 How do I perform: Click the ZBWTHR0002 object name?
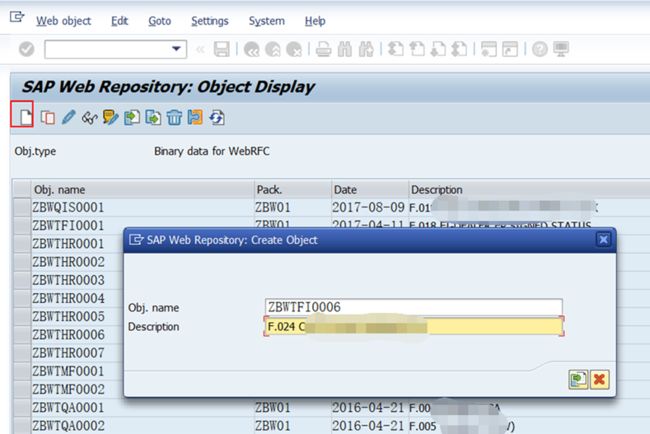pos(68,262)
